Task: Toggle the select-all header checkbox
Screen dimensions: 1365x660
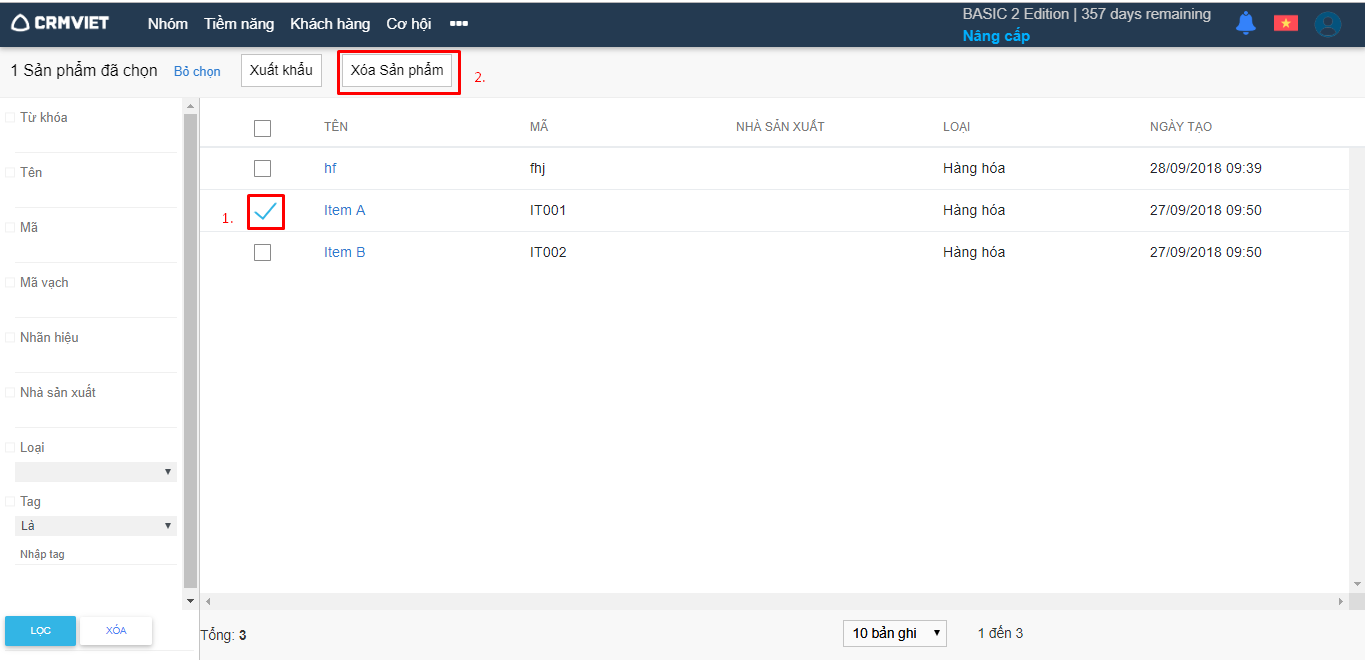Action: click(262, 128)
